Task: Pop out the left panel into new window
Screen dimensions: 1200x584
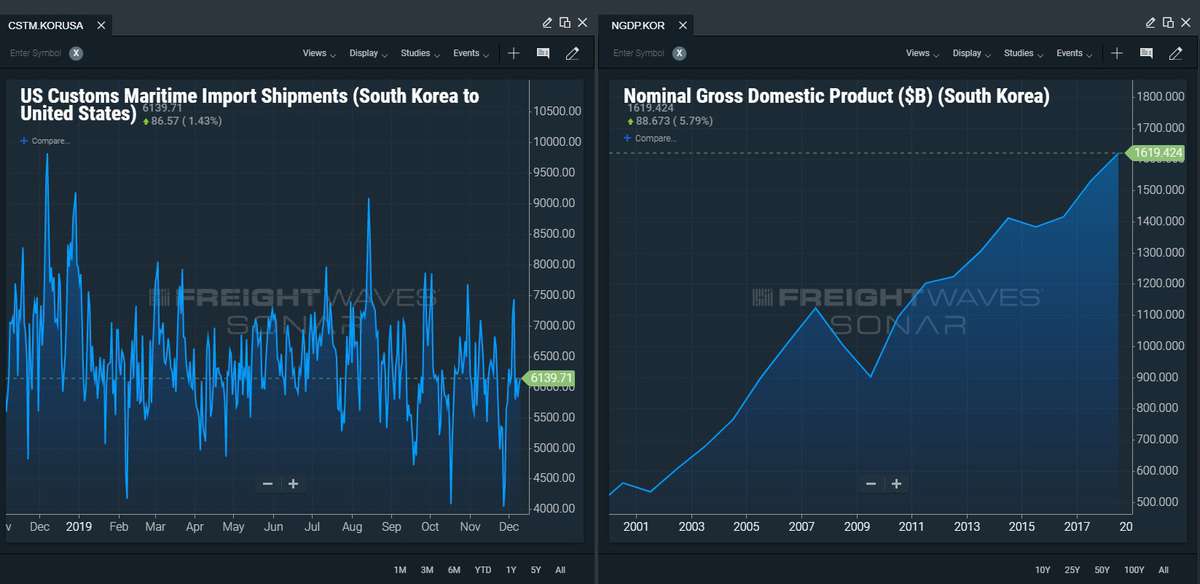Action: 565,23
